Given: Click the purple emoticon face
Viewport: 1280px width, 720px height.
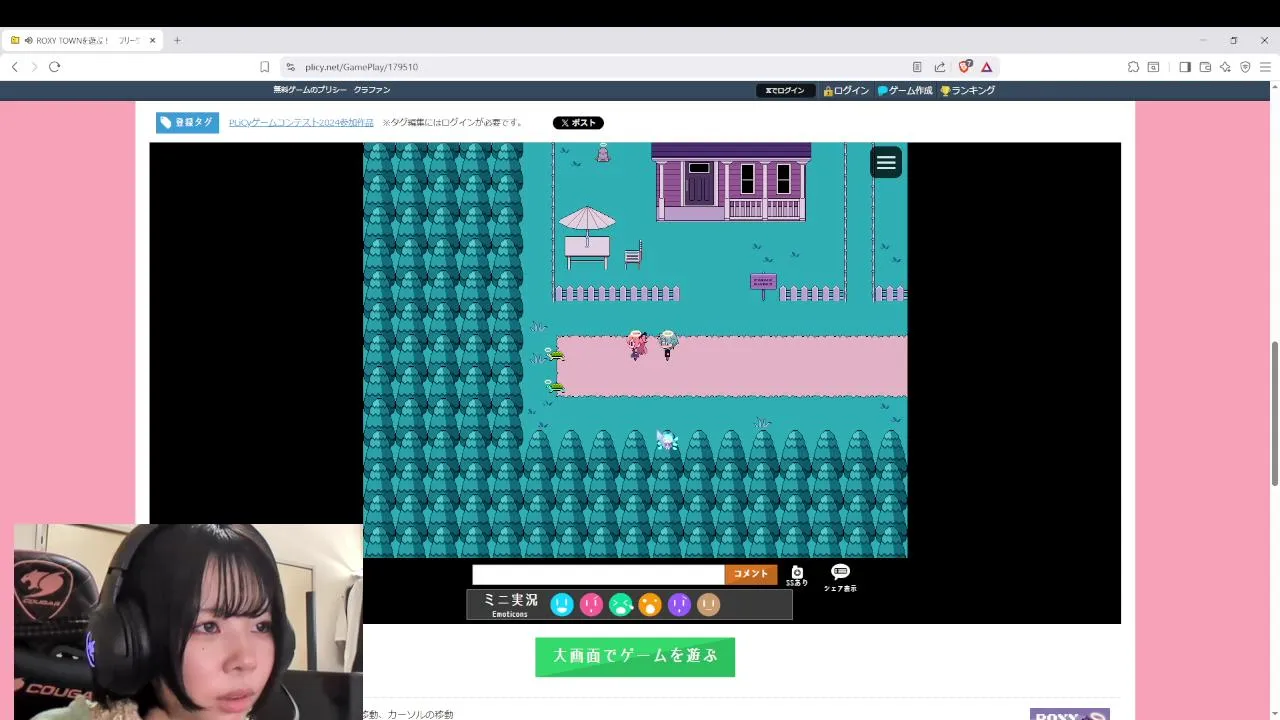Looking at the screenshot, I should (679, 604).
